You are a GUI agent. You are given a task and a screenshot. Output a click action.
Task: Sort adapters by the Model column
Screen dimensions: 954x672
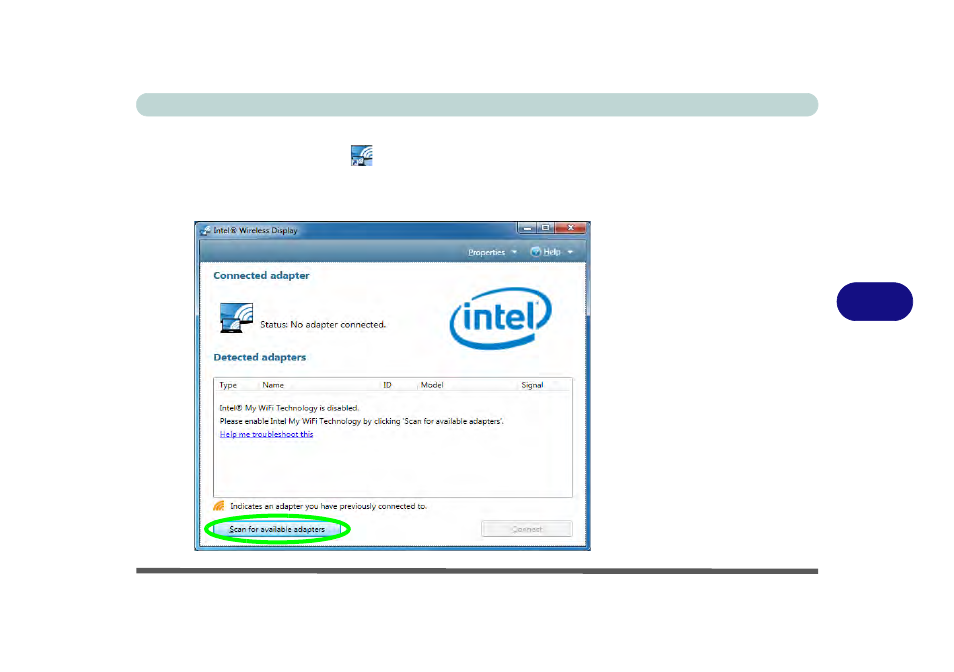(x=432, y=385)
